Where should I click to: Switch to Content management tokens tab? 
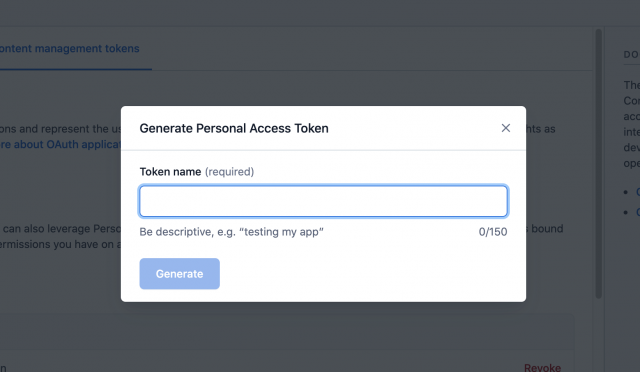pos(70,48)
